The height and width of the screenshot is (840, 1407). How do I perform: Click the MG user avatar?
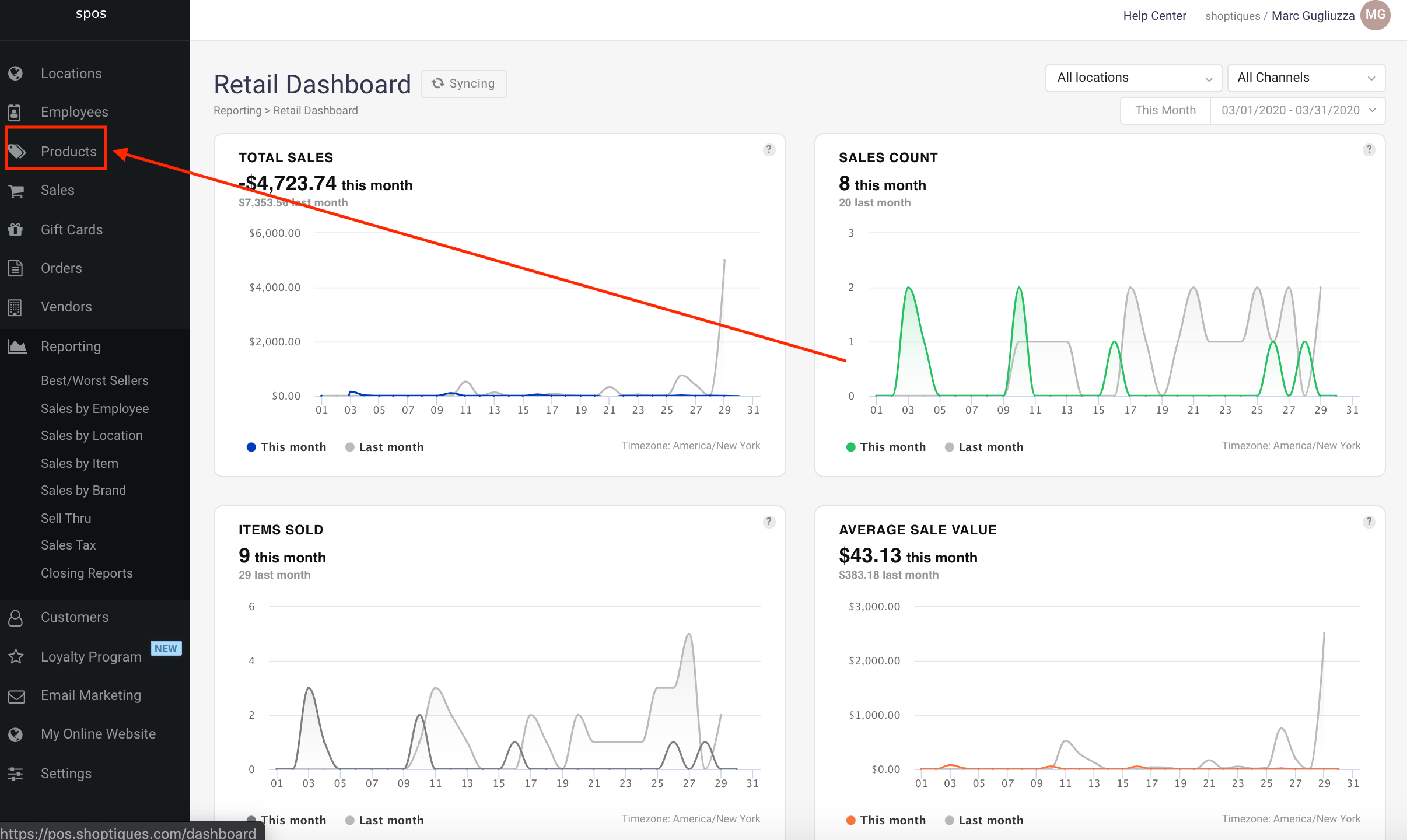tap(1375, 15)
